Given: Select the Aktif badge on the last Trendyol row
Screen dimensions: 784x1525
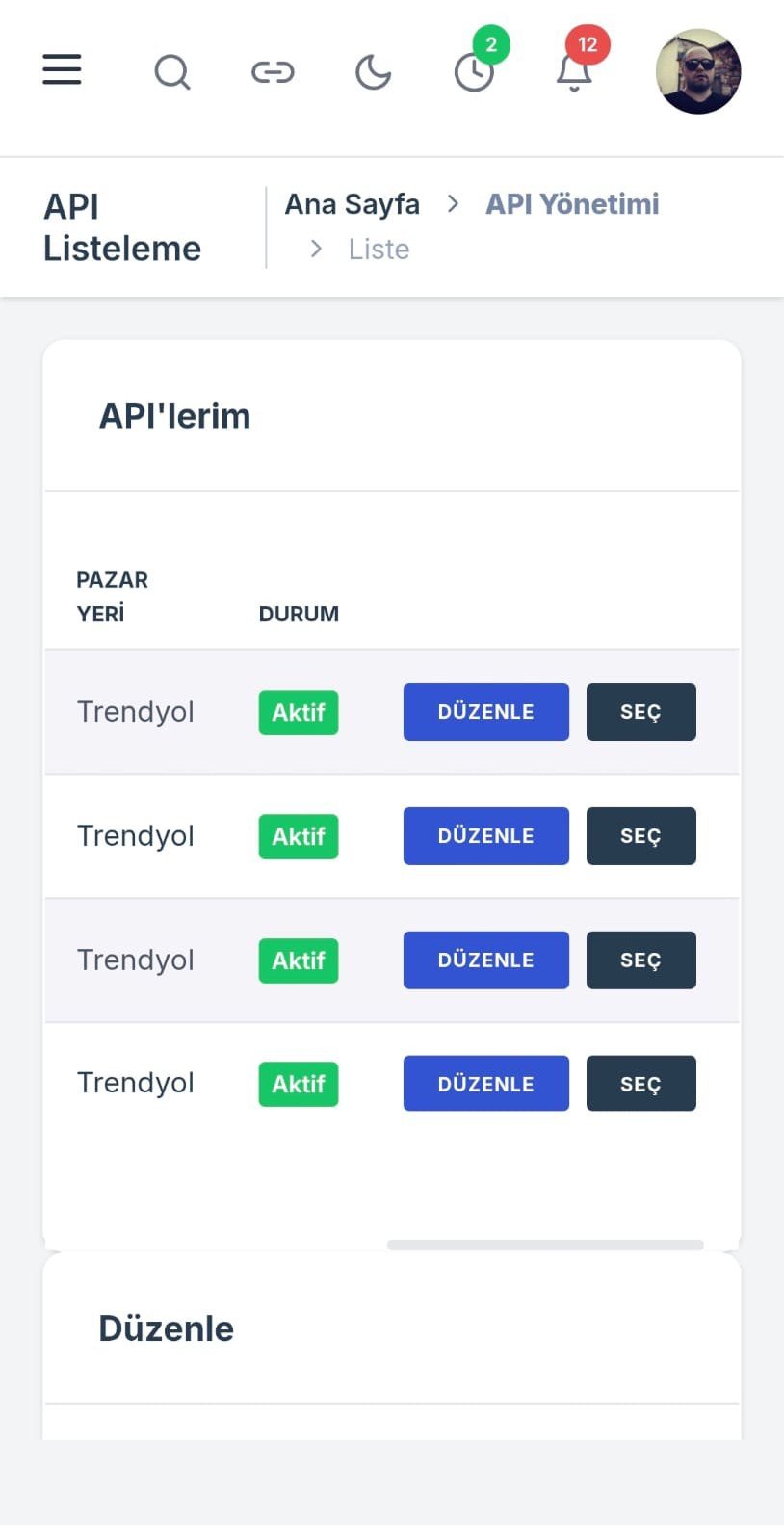Looking at the screenshot, I should tap(298, 1084).
